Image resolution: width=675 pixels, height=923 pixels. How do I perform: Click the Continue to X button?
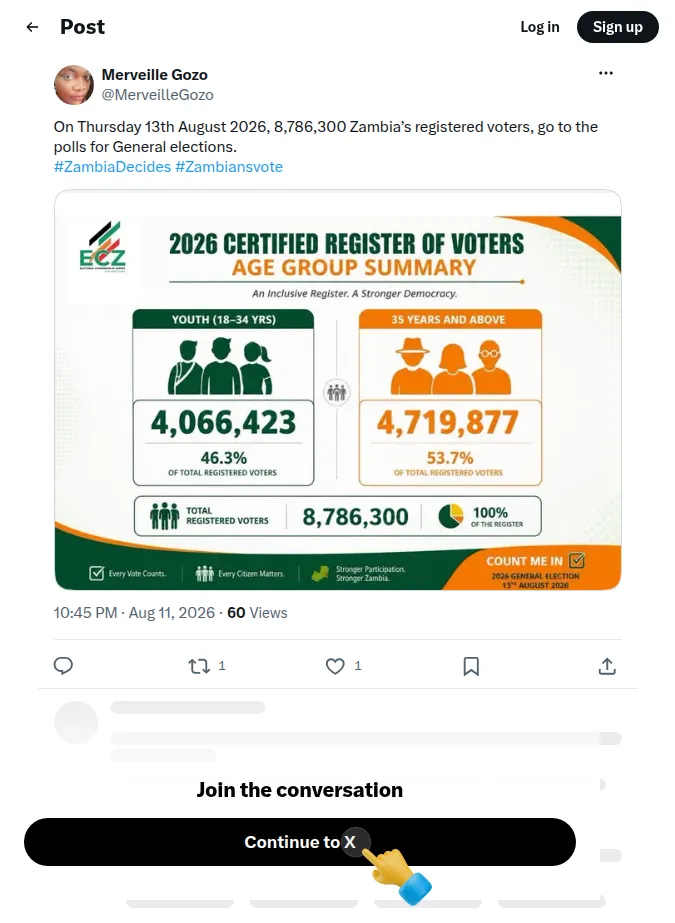pyautogui.click(x=300, y=842)
